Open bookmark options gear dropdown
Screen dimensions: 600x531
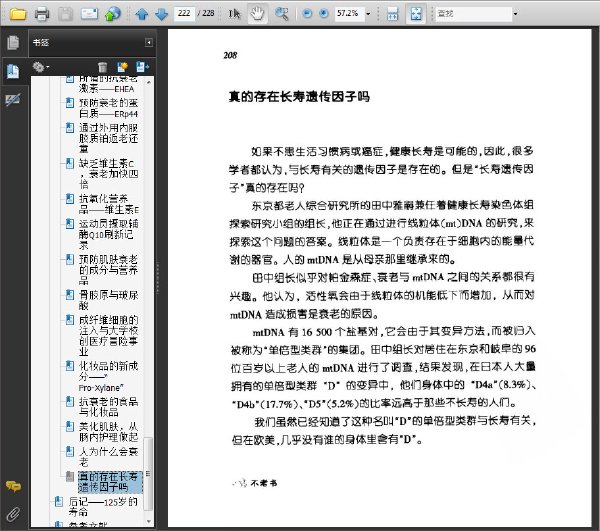pos(41,67)
